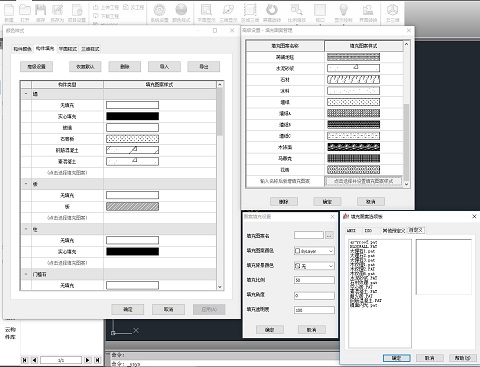This screenshot has height=367, width=480.
Task: Click the 石材 pattern swatch in pattern management
Action: click(353, 79)
